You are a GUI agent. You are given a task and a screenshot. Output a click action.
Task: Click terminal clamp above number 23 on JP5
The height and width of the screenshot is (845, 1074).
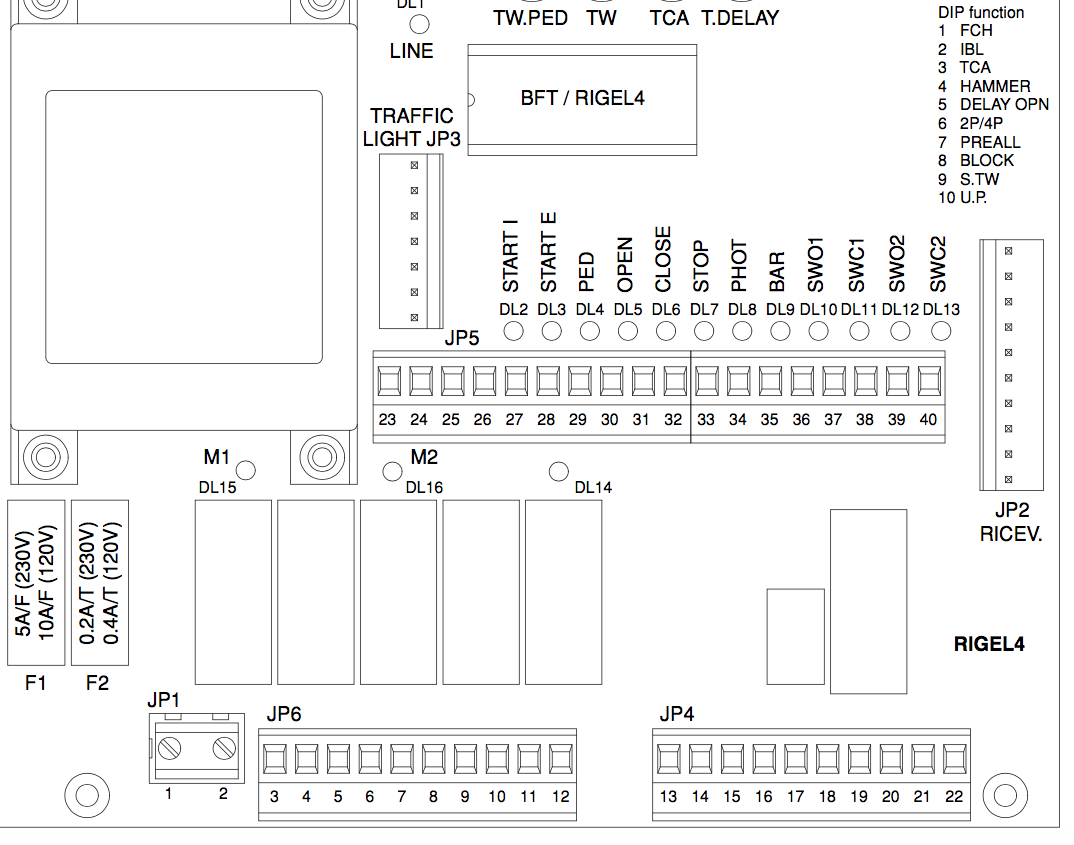click(389, 381)
